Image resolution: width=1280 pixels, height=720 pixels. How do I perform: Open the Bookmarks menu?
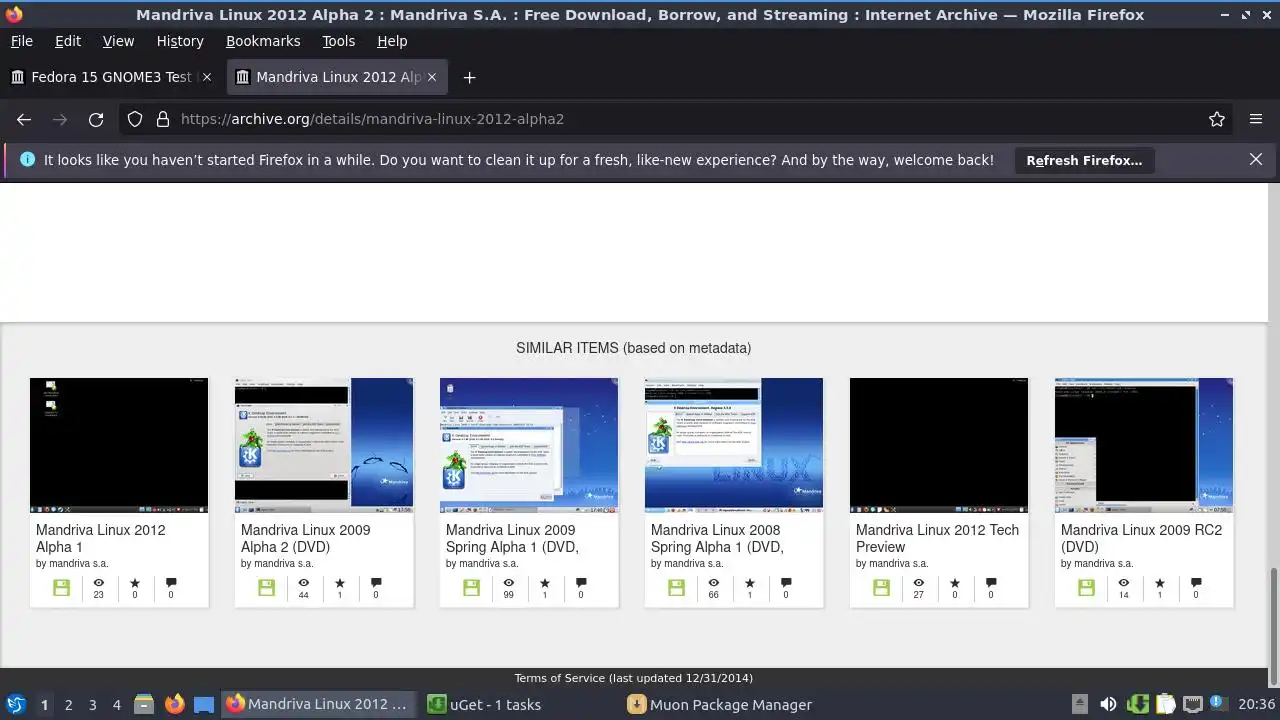coord(263,41)
